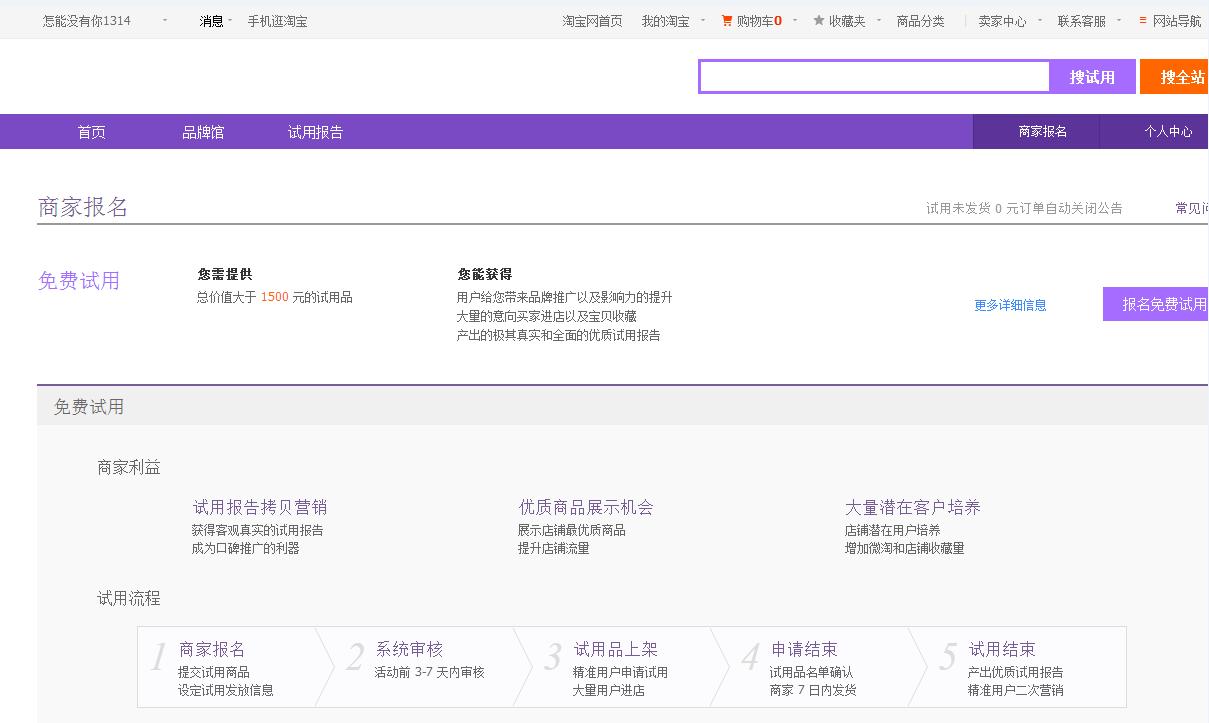This screenshot has width=1209, height=723.
Task: Expand the 购物车 cart dropdown
Action: [794, 19]
